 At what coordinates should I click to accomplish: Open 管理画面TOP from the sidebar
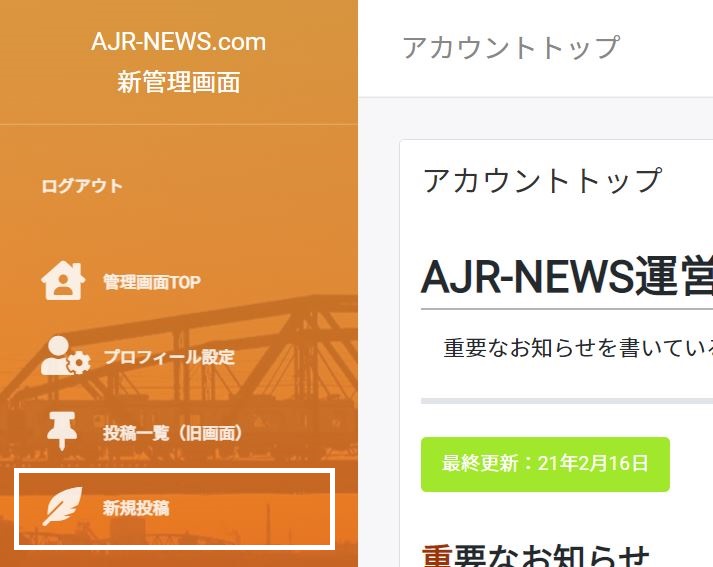click(151, 282)
